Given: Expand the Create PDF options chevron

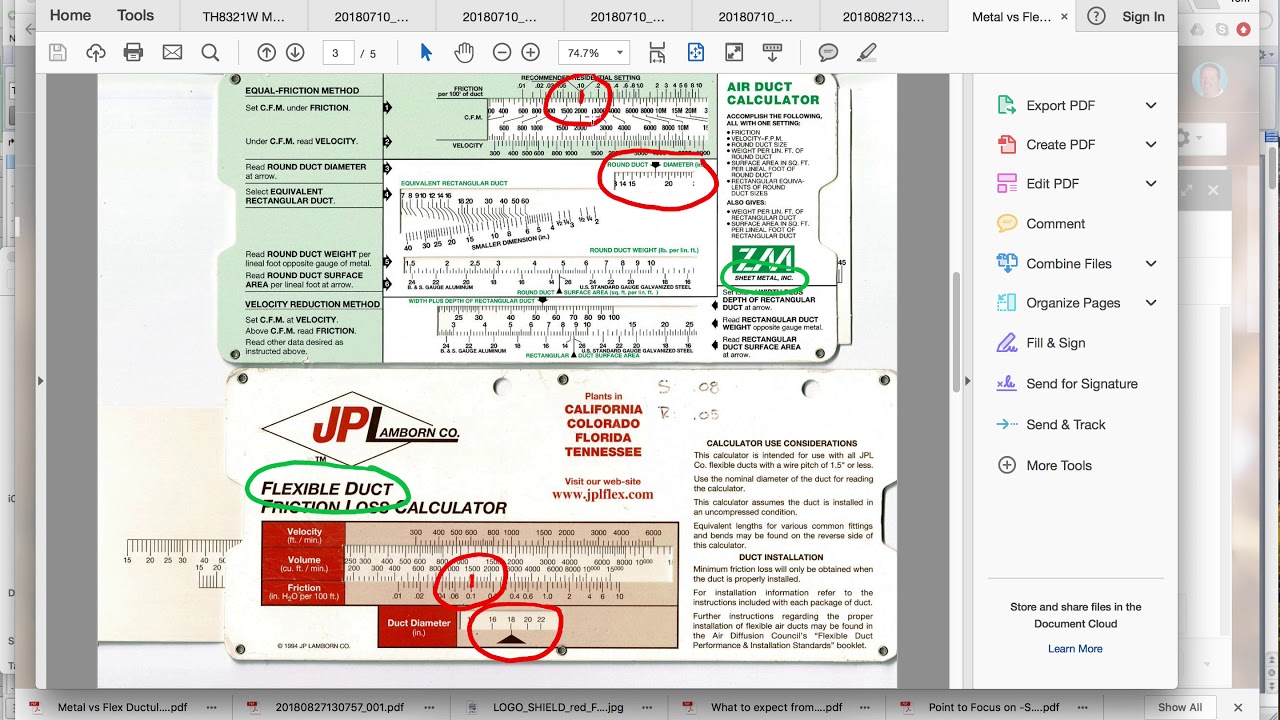Looking at the screenshot, I should (x=1151, y=144).
